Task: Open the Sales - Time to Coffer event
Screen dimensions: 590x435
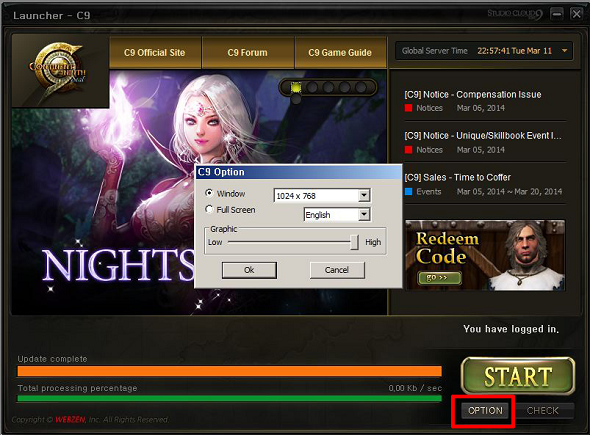Action: (458, 178)
